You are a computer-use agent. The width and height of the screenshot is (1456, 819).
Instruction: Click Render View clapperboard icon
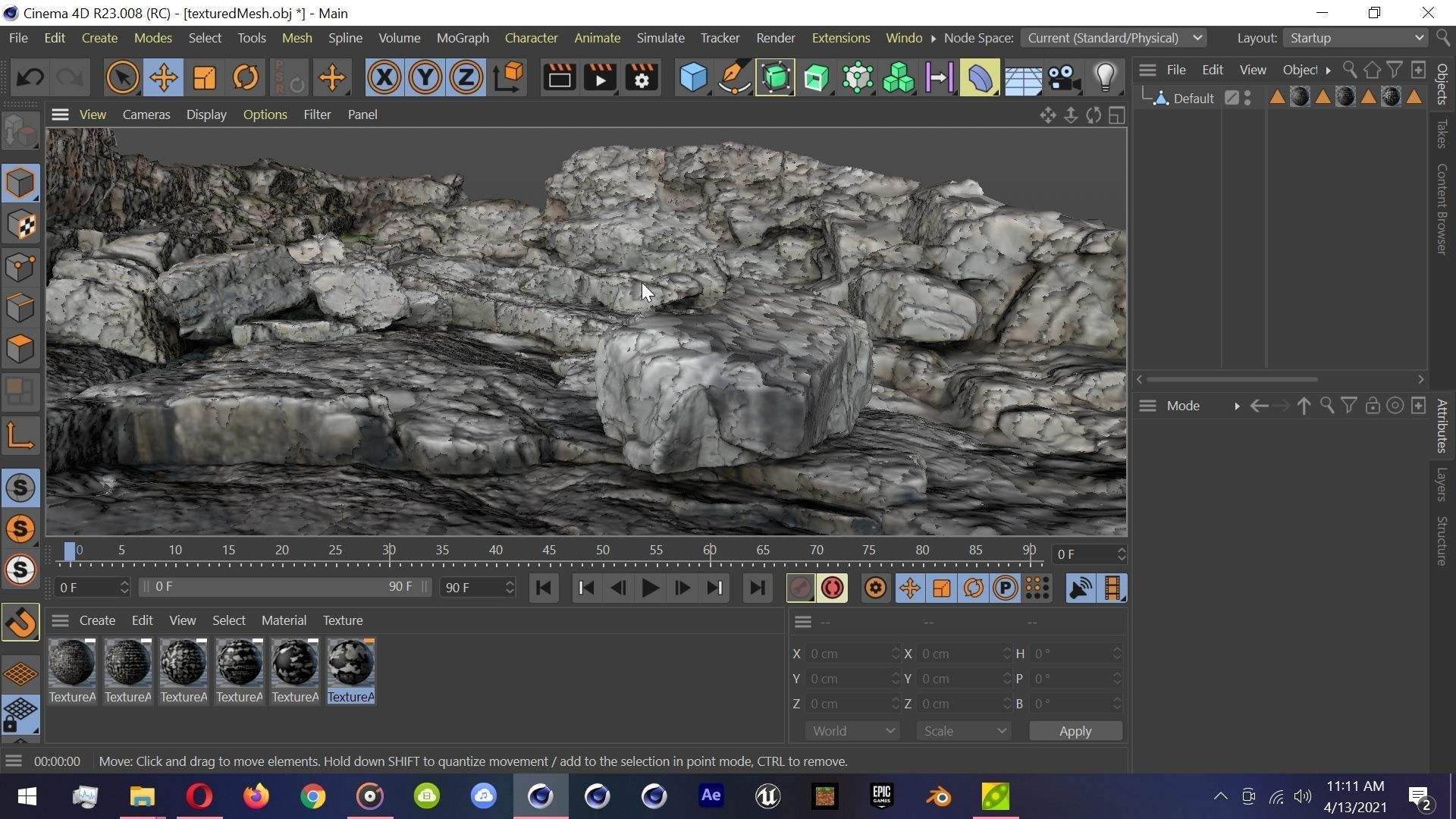559,77
